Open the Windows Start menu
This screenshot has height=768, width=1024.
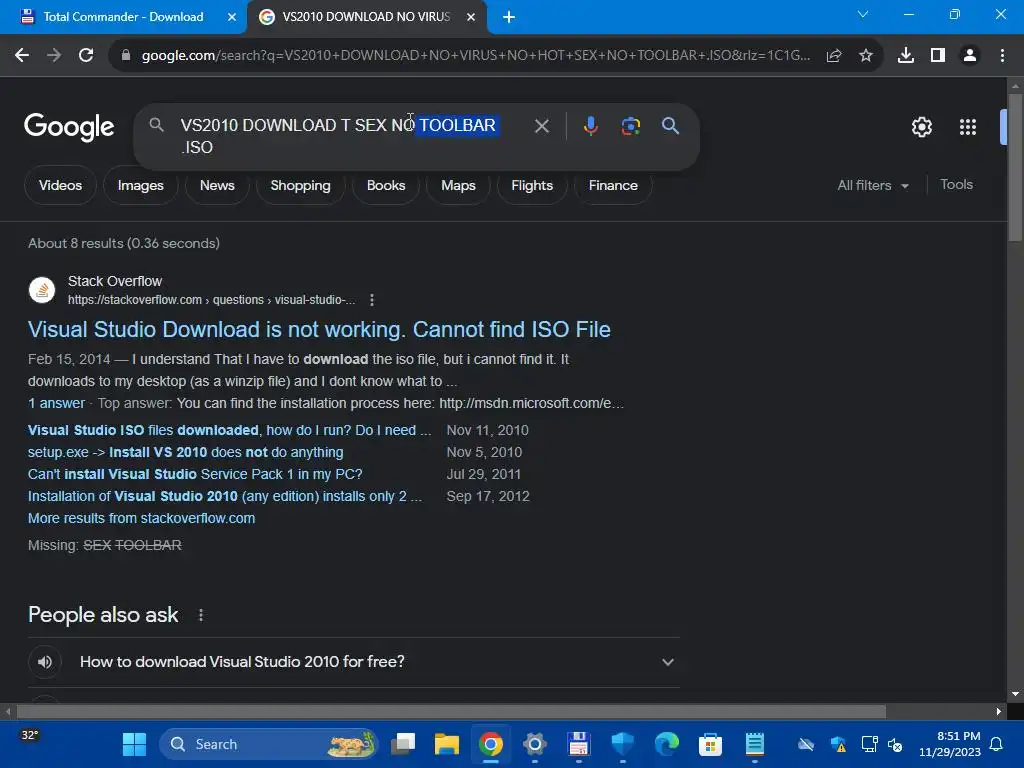pyautogui.click(x=135, y=744)
